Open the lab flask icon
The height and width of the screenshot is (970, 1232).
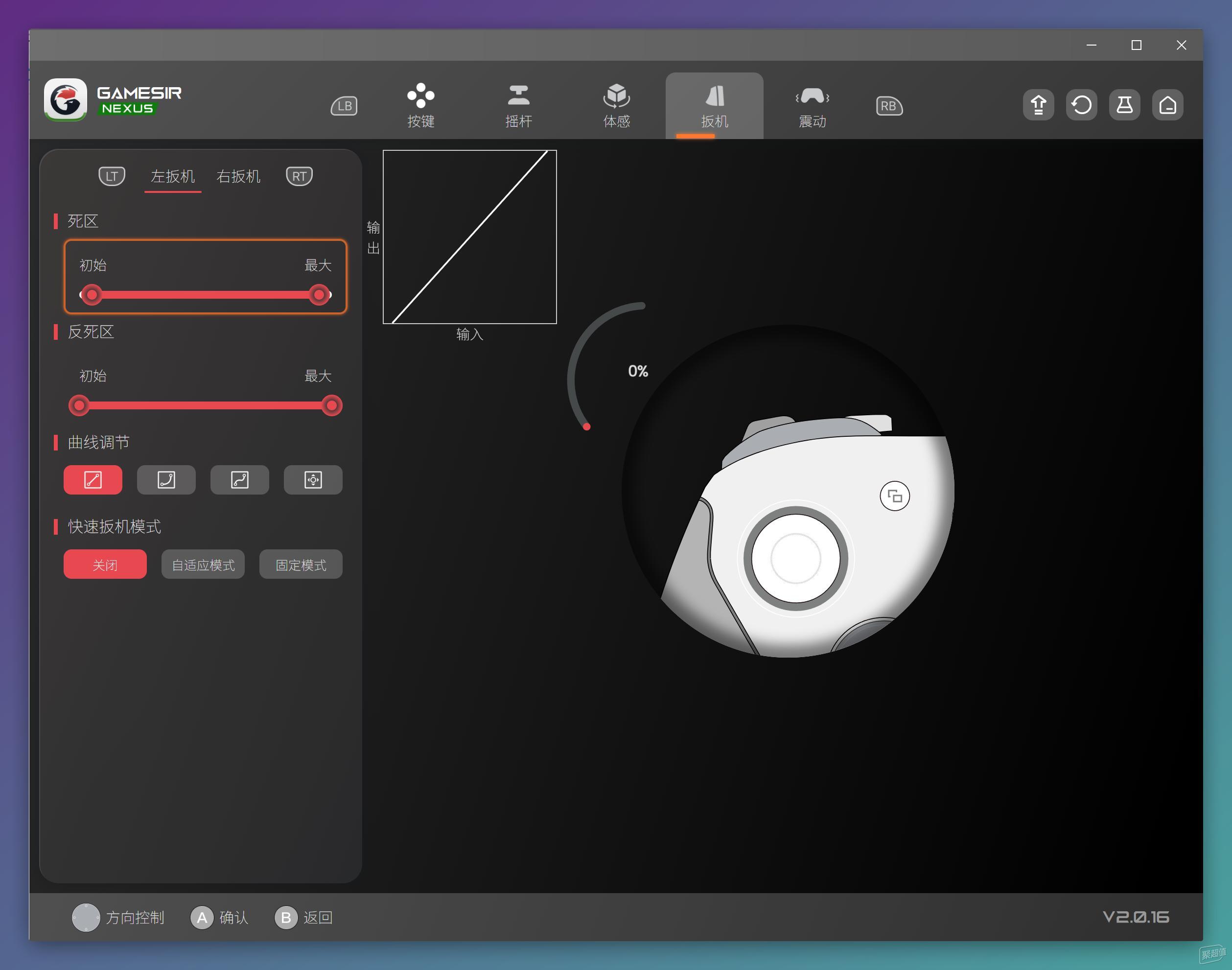pyautogui.click(x=1125, y=105)
